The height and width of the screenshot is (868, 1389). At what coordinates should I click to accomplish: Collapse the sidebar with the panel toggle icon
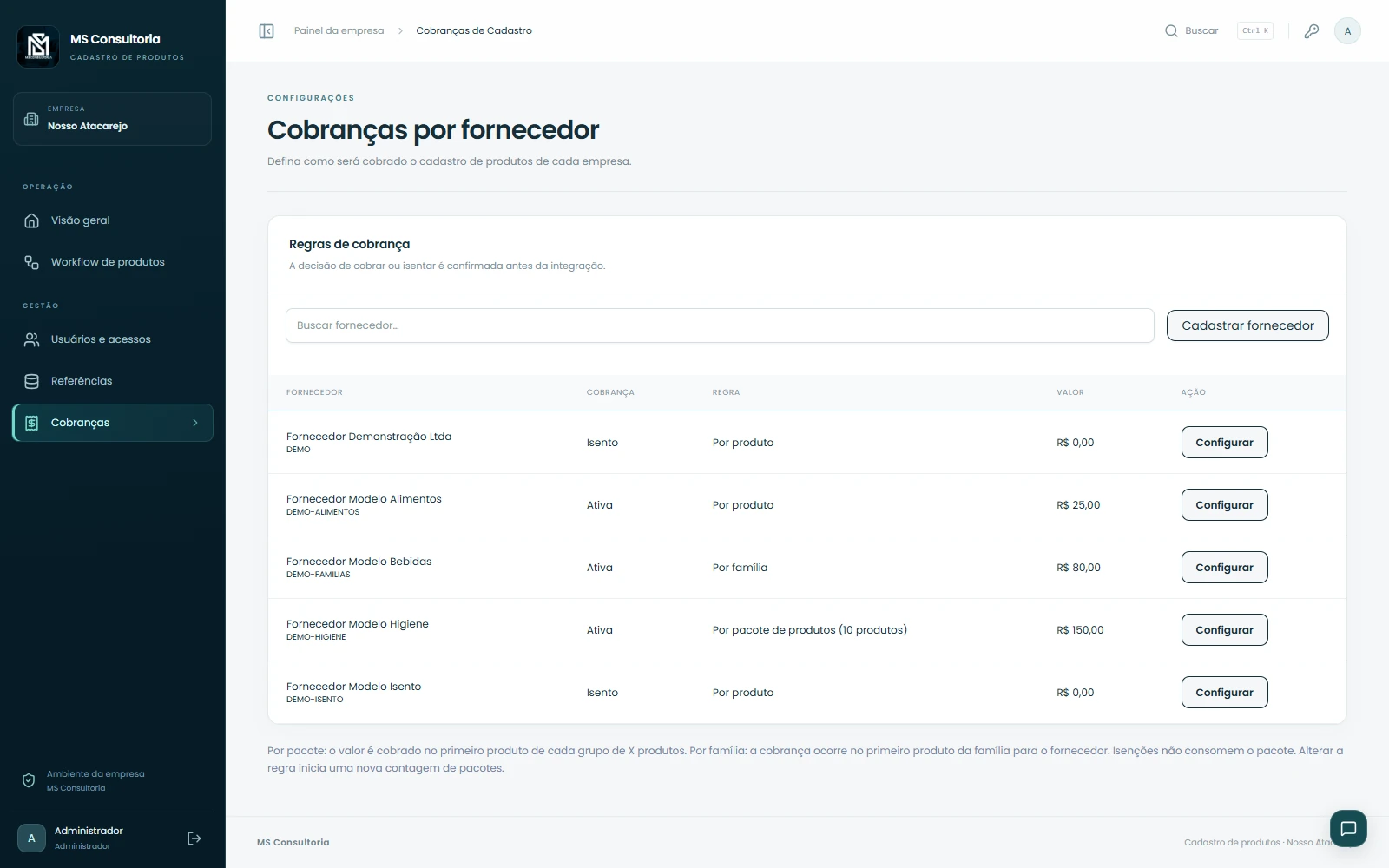(267, 31)
